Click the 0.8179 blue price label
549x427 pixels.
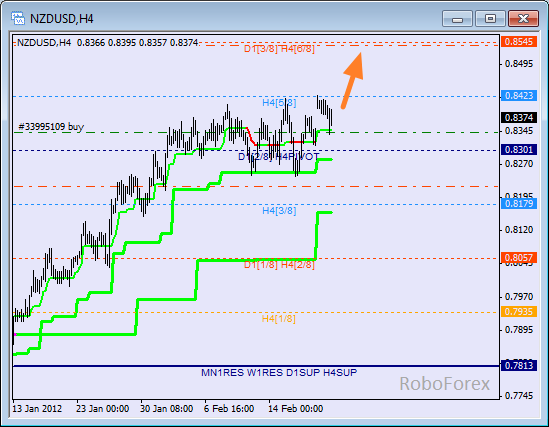click(519, 204)
